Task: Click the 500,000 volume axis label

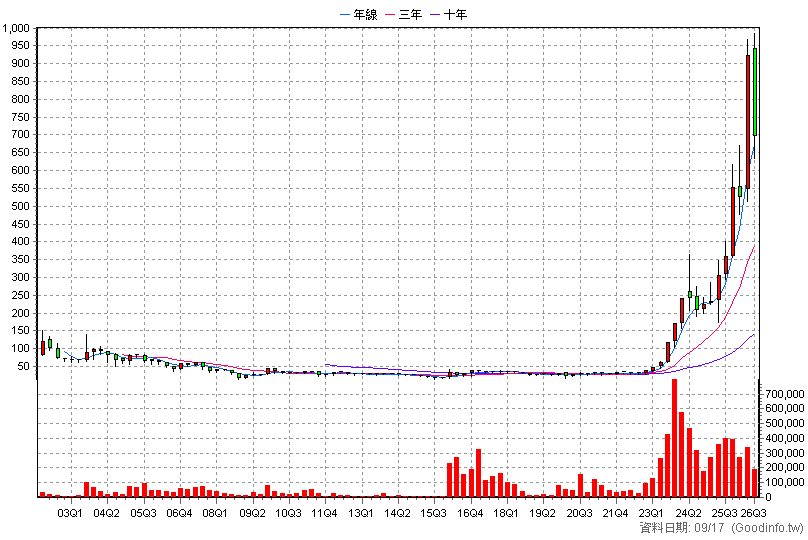Action: tap(785, 424)
